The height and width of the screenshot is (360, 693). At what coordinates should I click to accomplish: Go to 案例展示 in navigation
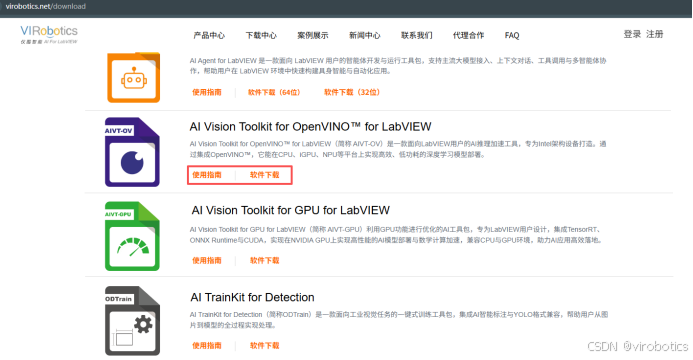[x=313, y=35]
